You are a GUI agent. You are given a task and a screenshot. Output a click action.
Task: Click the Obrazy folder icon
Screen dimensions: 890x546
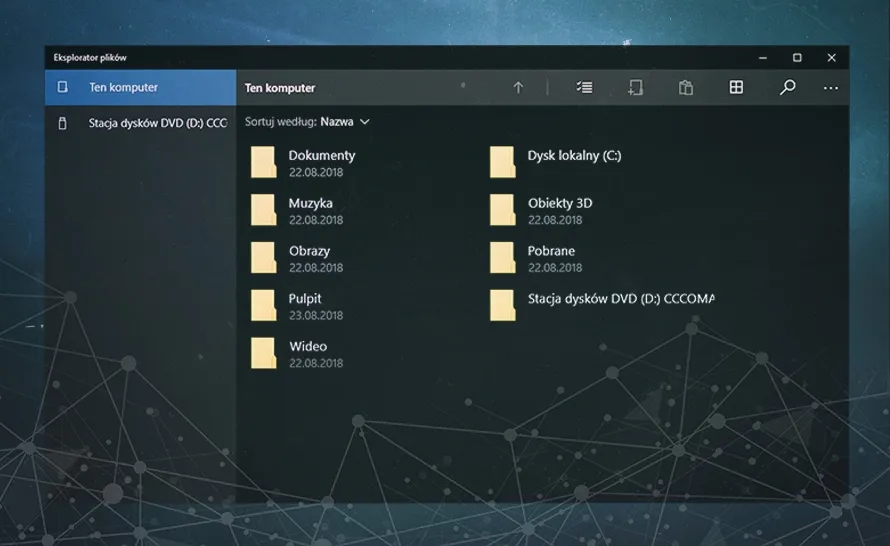[263, 258]
